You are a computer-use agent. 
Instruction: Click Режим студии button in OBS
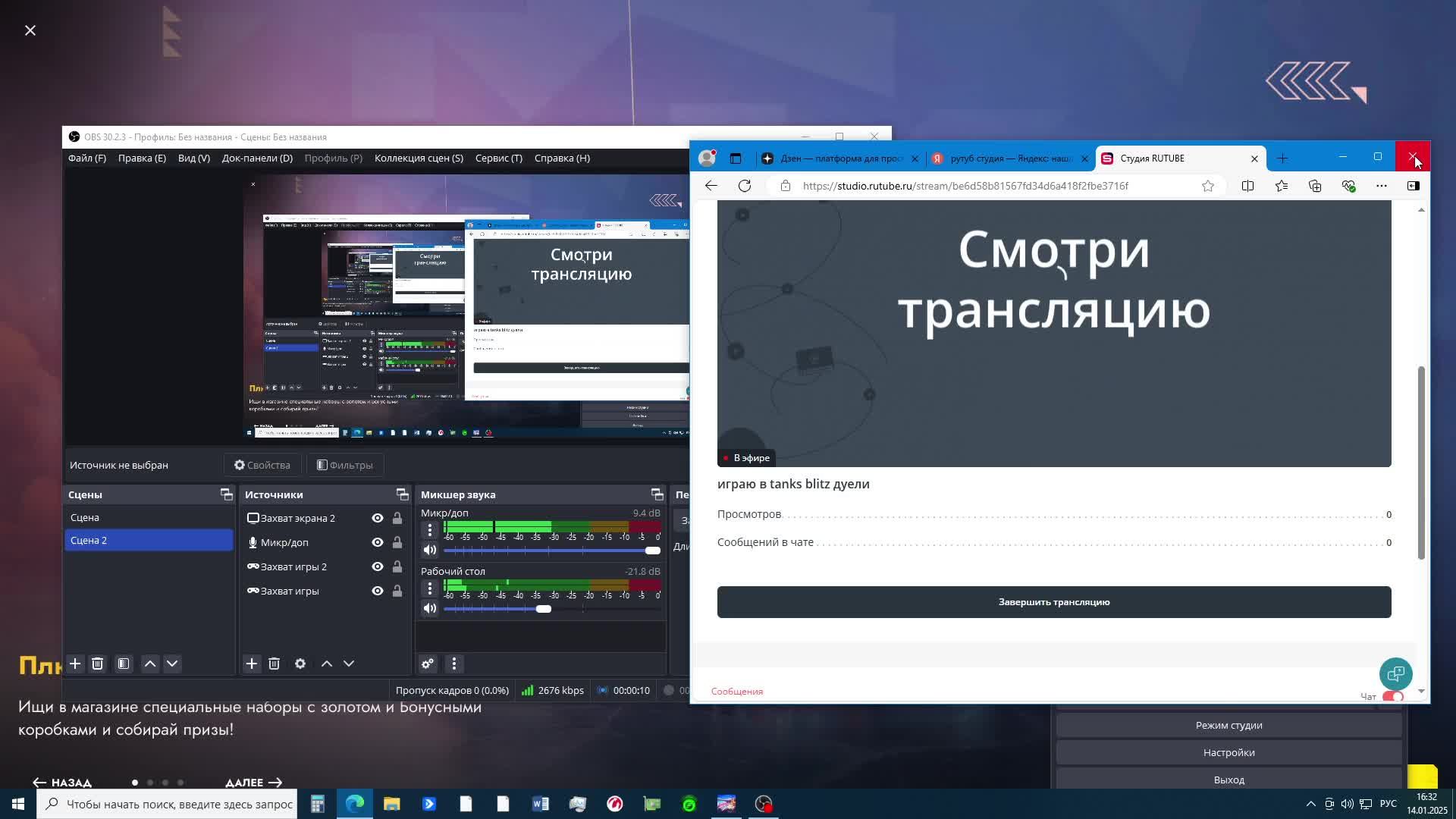[1228, 725]
